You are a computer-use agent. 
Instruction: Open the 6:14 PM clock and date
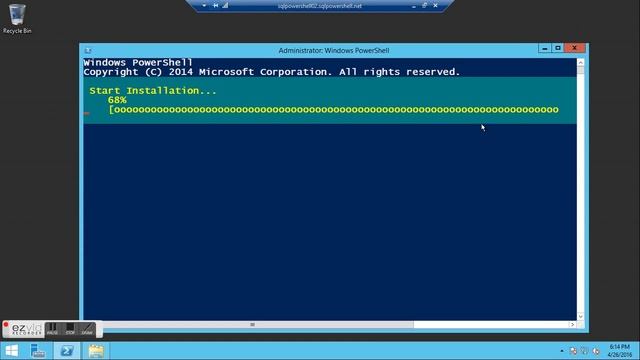pos(620,351)
